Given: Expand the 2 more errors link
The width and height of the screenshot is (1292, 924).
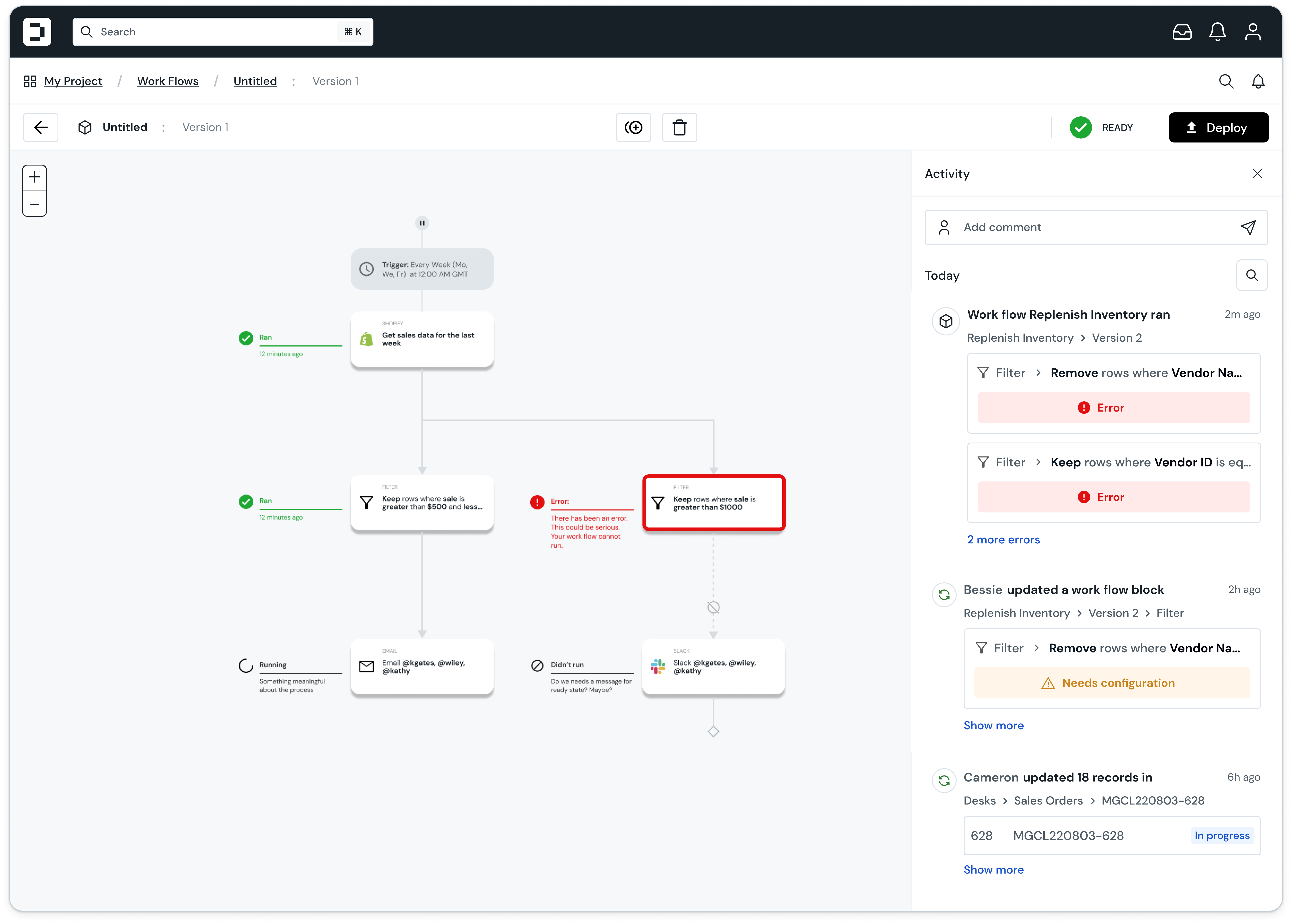Looking at the screenshot, I should coord(1003,539).
